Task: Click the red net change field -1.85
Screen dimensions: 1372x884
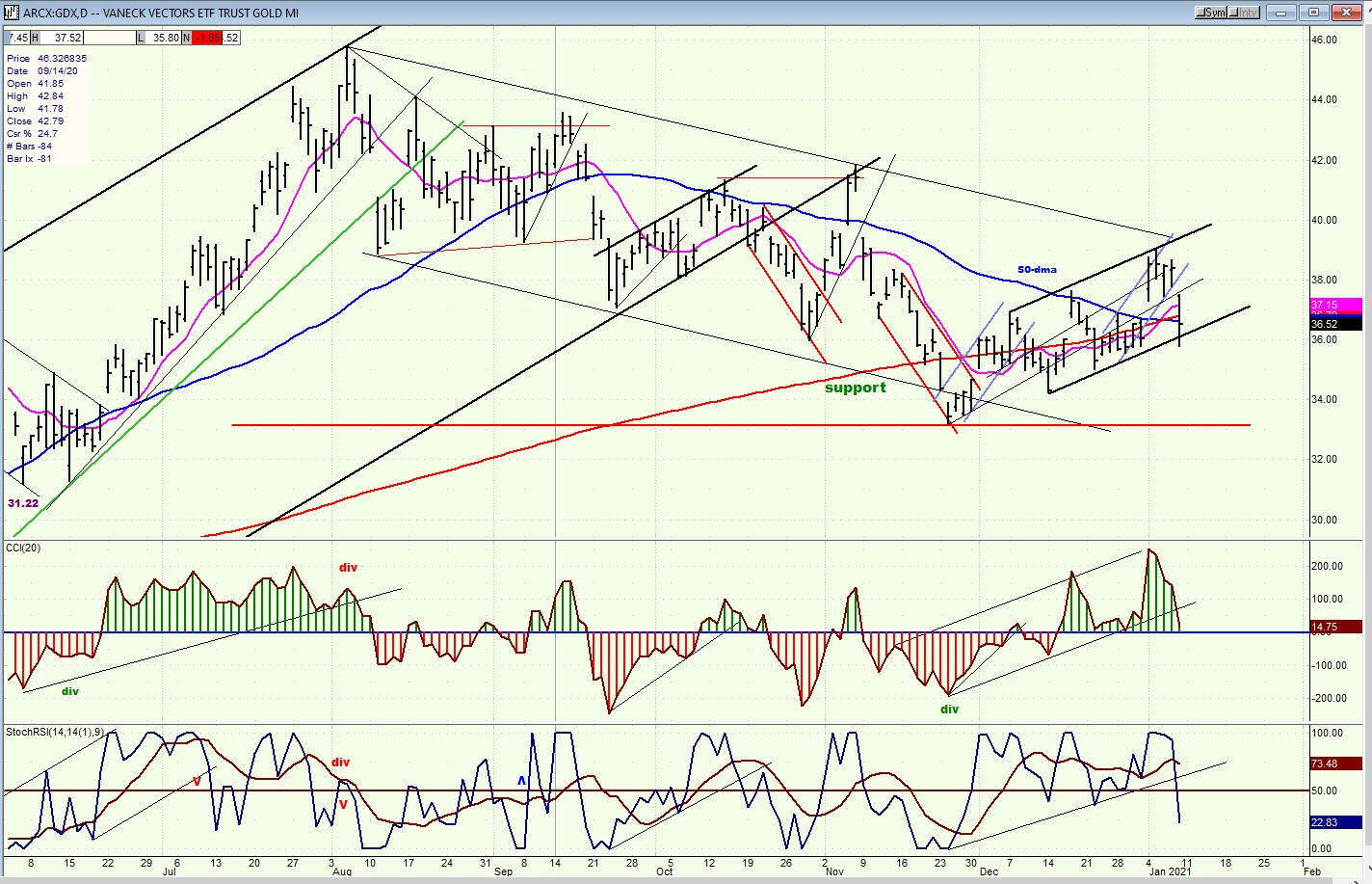Action: (x=205, y=38)
